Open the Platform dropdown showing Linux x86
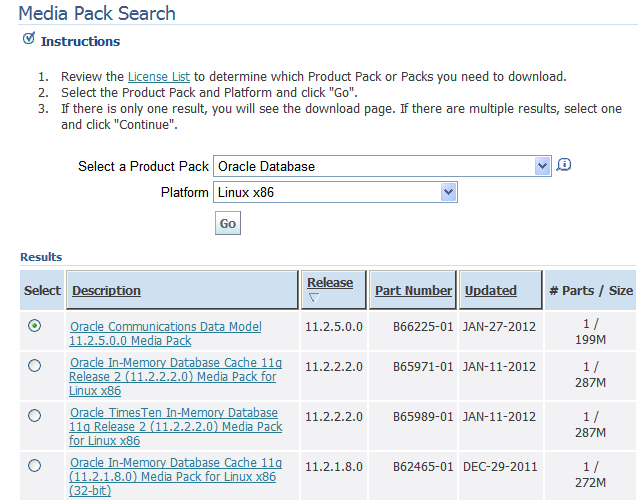The width and height of the screenshot is (639, 501). point(335,192)
